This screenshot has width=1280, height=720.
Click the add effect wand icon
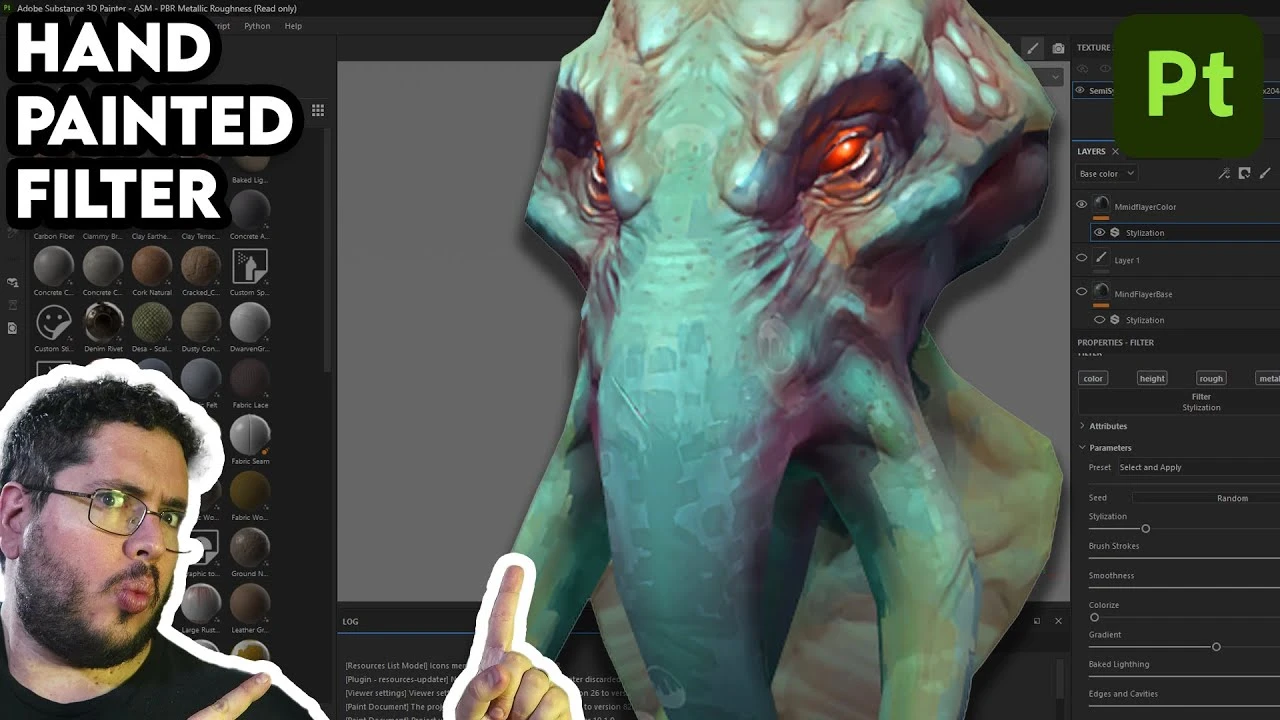1224,174
